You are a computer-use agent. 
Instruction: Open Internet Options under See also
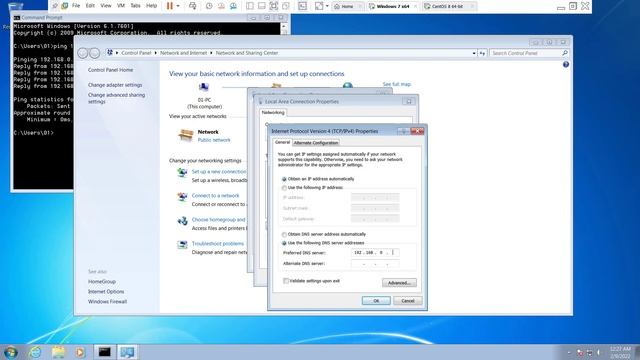[x=106, y=292]
